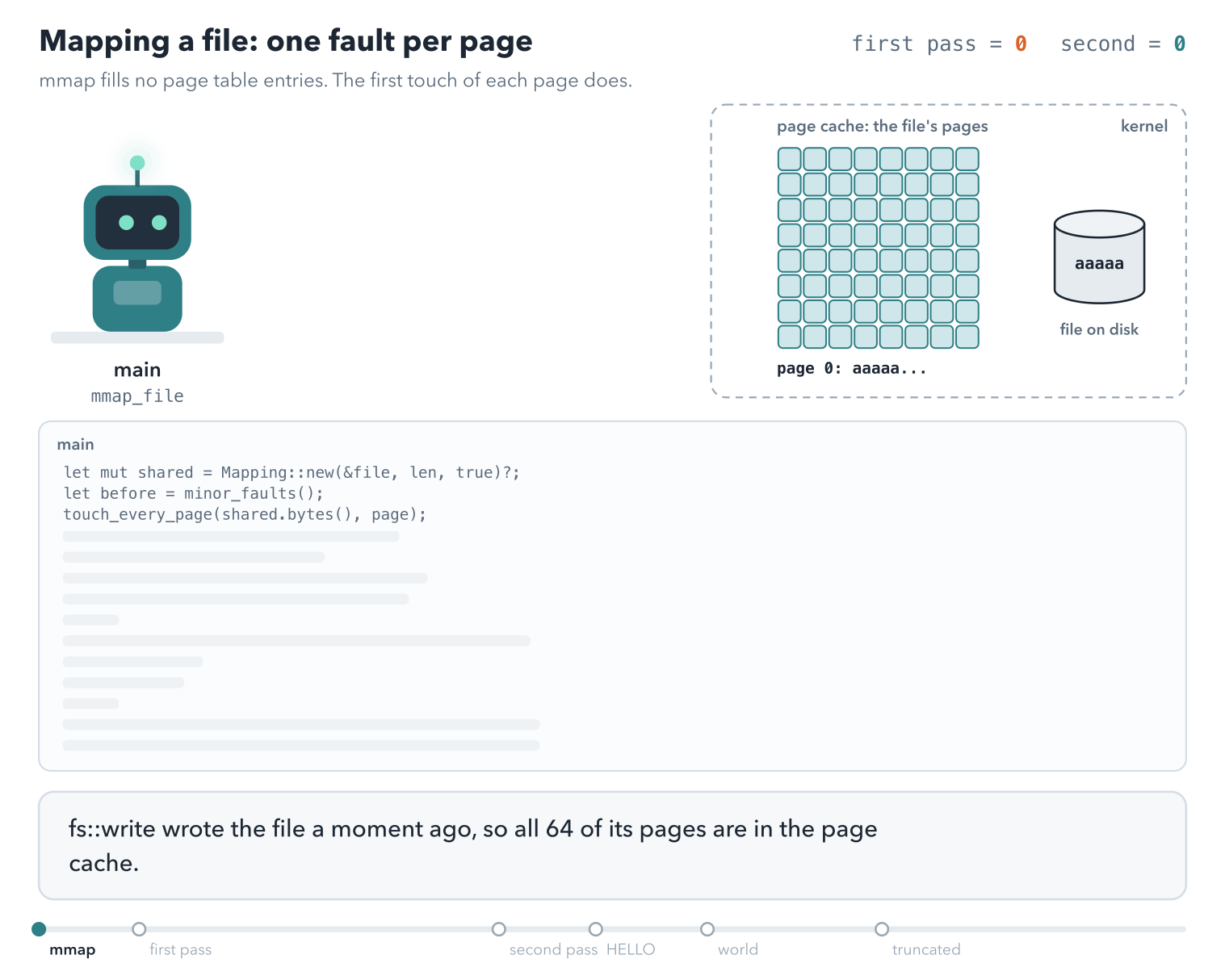Click the file on disk cylinder icon
Screen dimensions: 1225x980
[1099, 257]
